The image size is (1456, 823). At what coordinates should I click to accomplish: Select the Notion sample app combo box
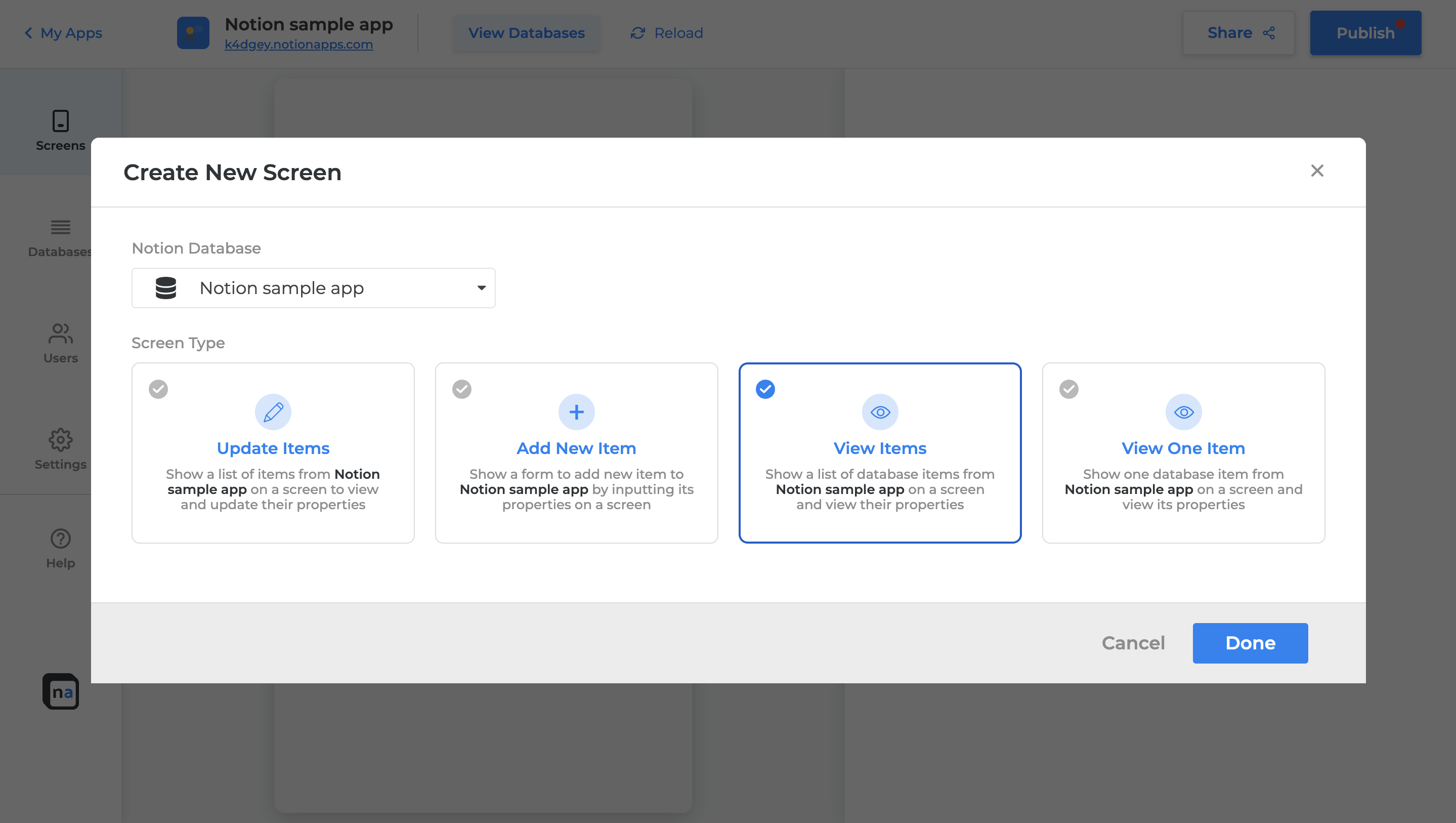tap(313, 288)
